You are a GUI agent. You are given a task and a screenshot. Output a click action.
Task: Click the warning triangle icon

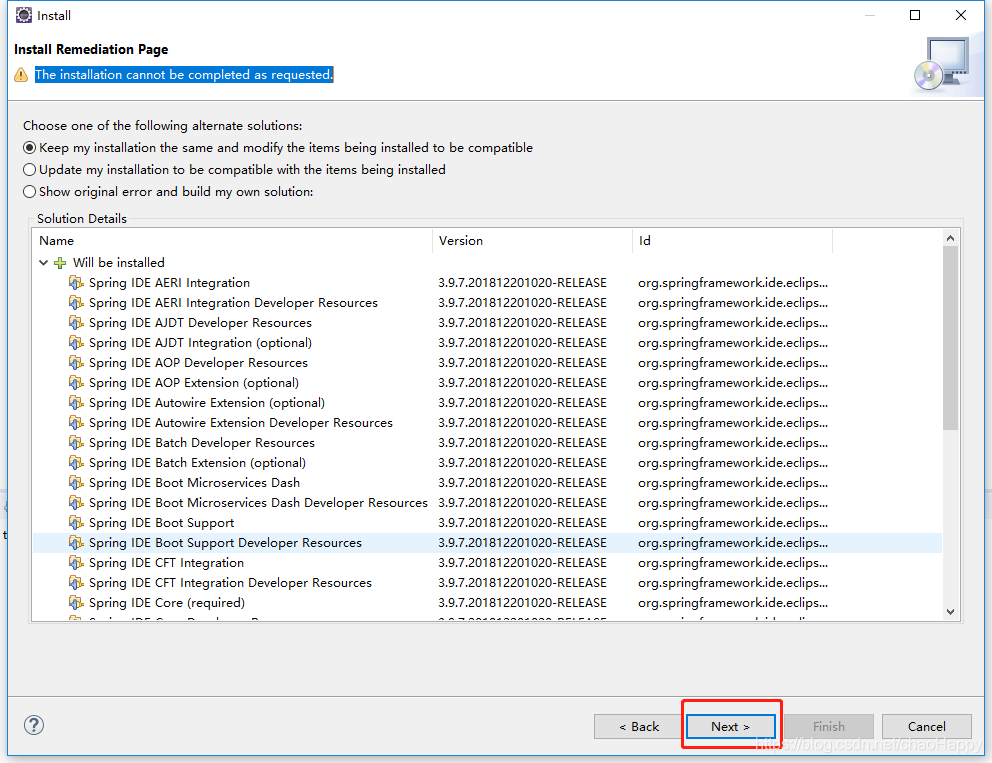[21, 75]
